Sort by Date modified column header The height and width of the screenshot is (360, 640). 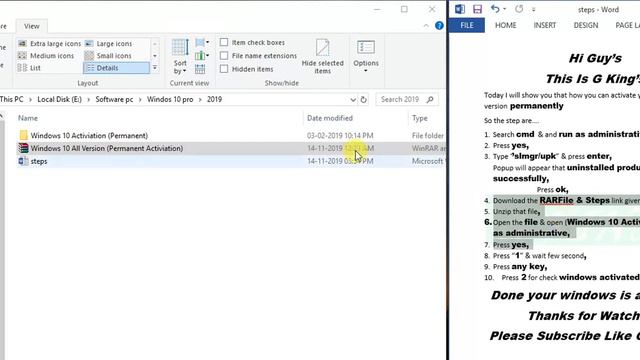pos(330,118)
